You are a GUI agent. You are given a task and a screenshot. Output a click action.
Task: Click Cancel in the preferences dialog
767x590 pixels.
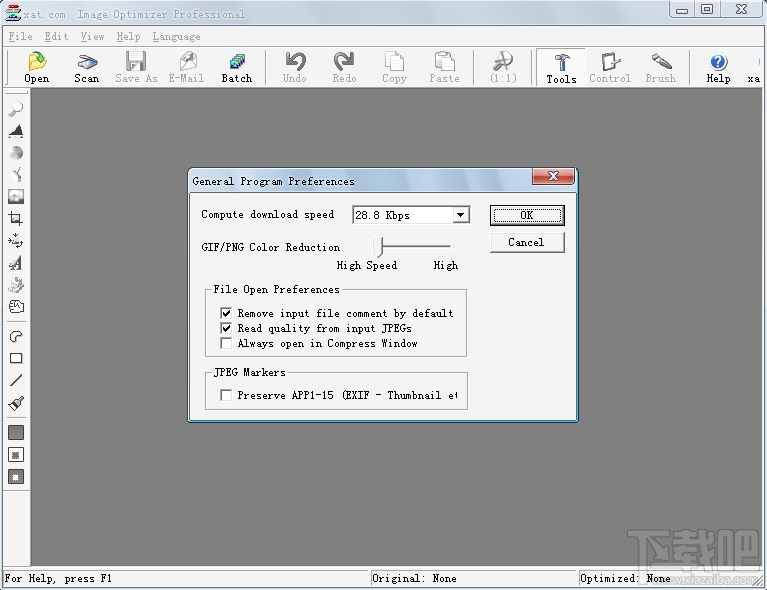pos(527,242)
